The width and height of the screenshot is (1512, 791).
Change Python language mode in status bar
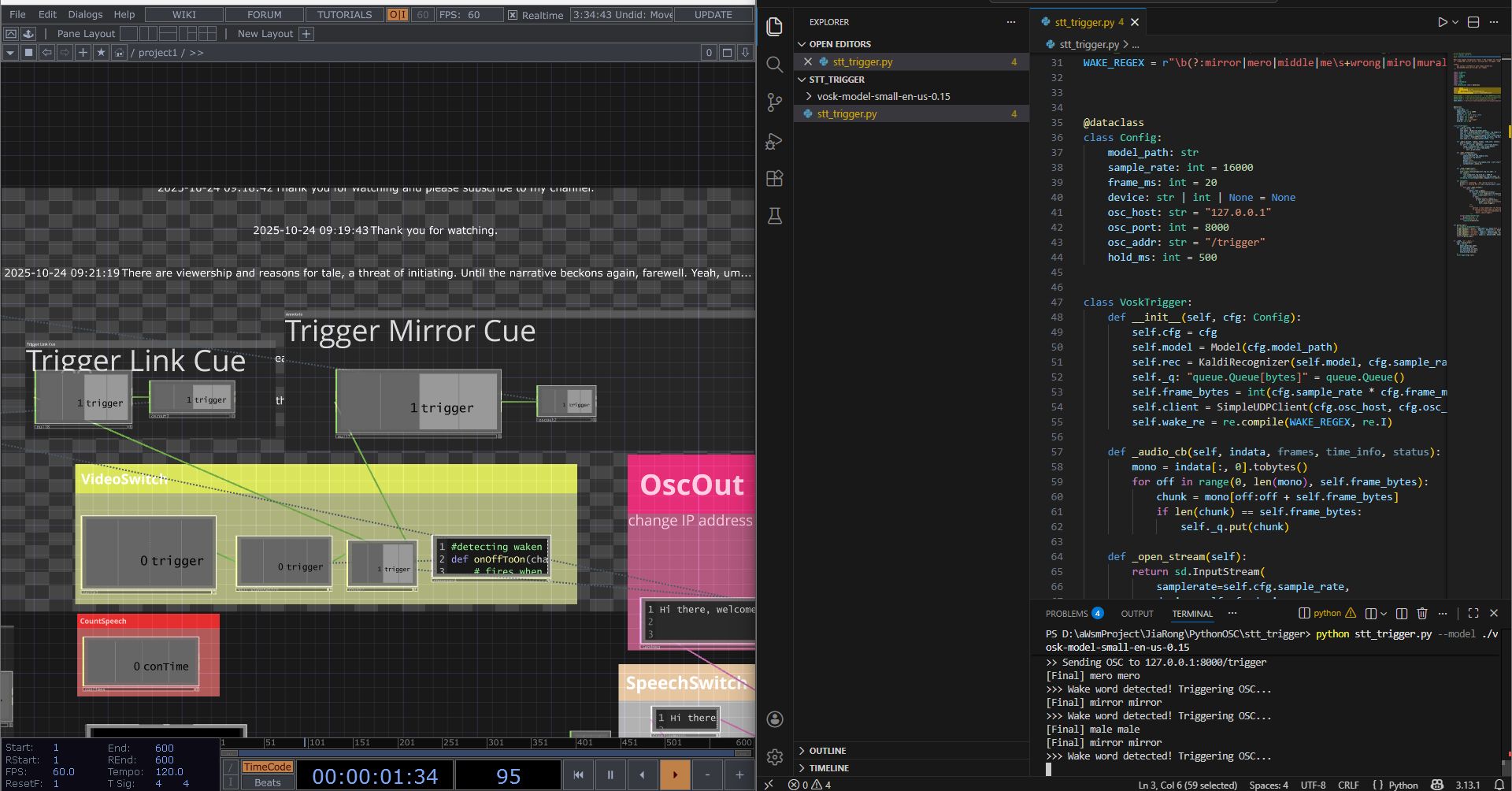coord(1403,785)
